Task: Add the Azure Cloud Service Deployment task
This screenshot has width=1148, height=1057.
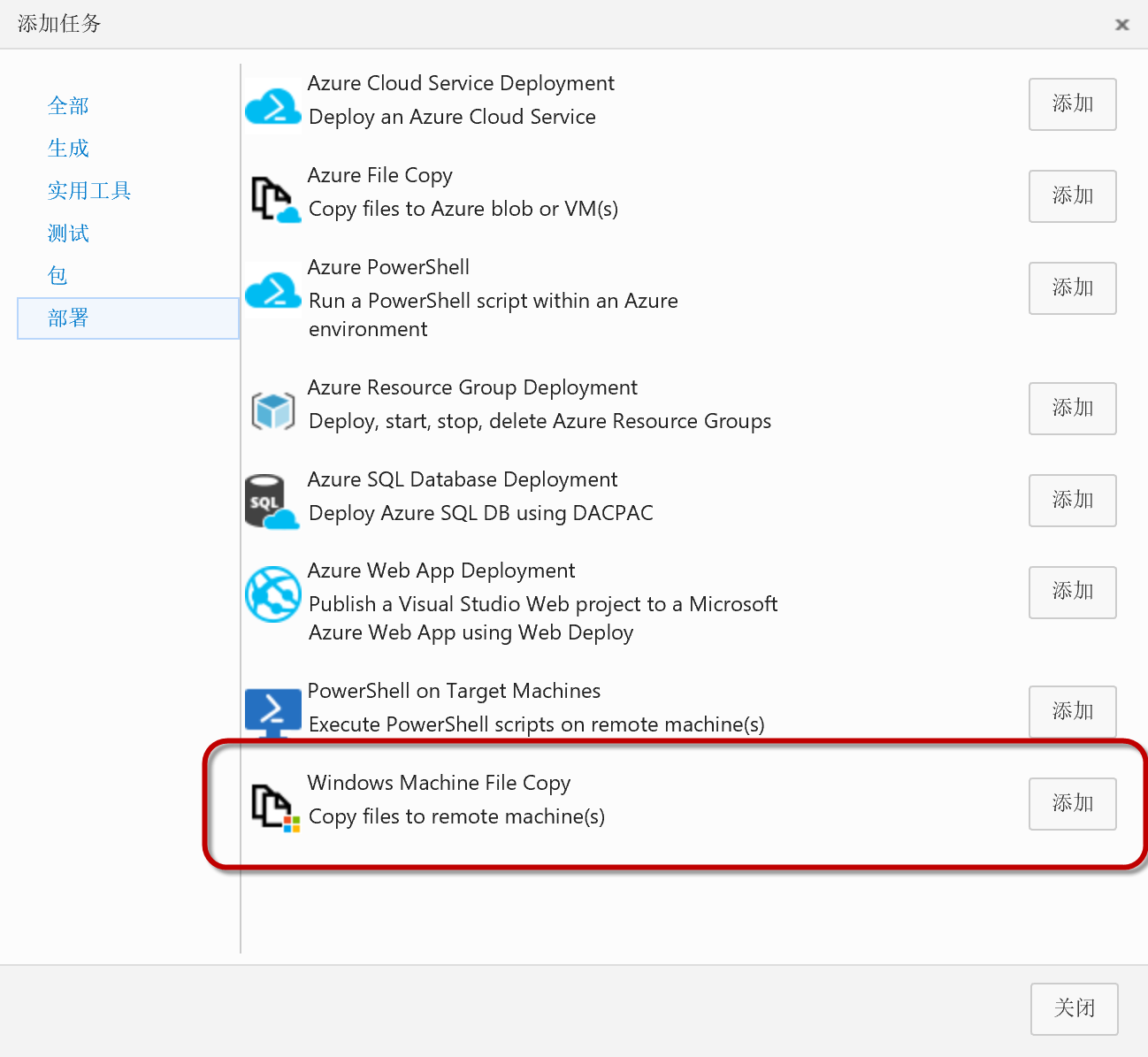Action: coord(1072,104)
